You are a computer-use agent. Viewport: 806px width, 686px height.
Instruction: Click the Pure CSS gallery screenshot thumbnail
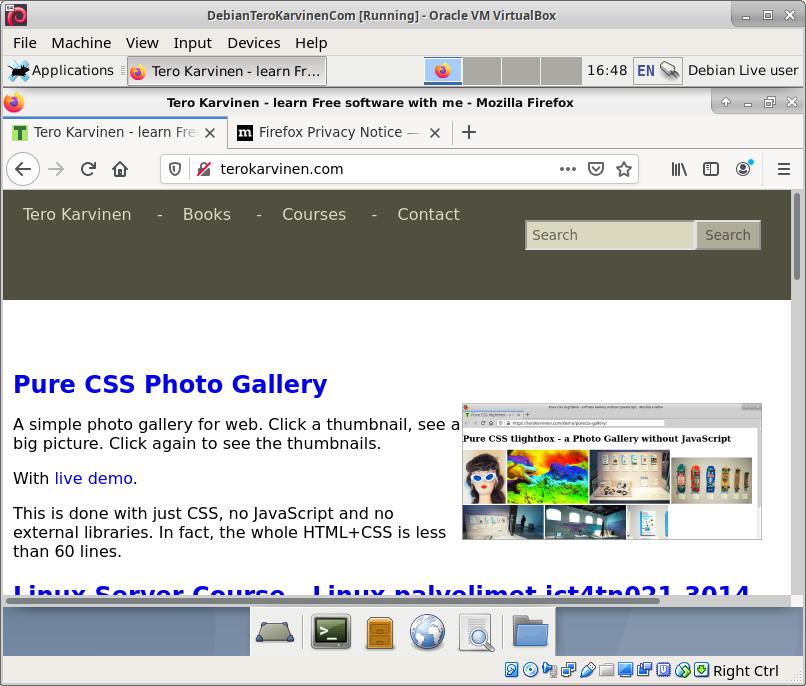click(x=611, y=471)
